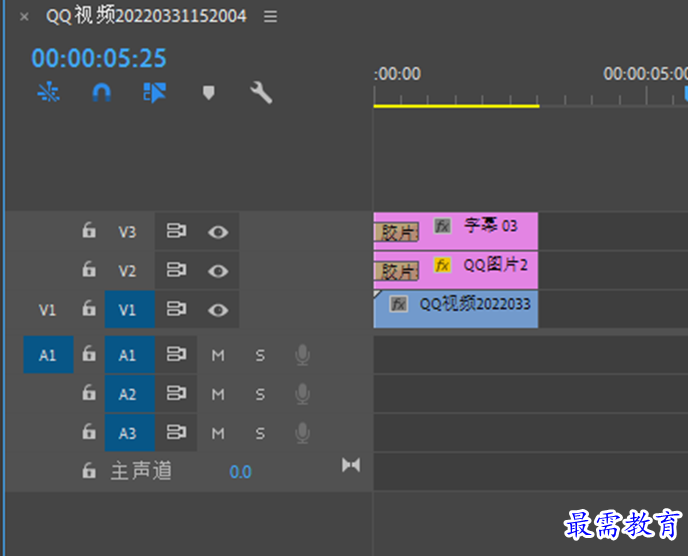Open the sequence panel menu icon
Viewport: 688px width, 556px height.
pos(270,17)
